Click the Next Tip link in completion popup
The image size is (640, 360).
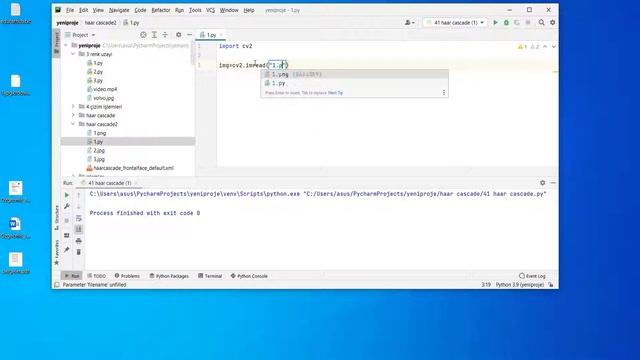pyautogui.click(x=336, y=93)
